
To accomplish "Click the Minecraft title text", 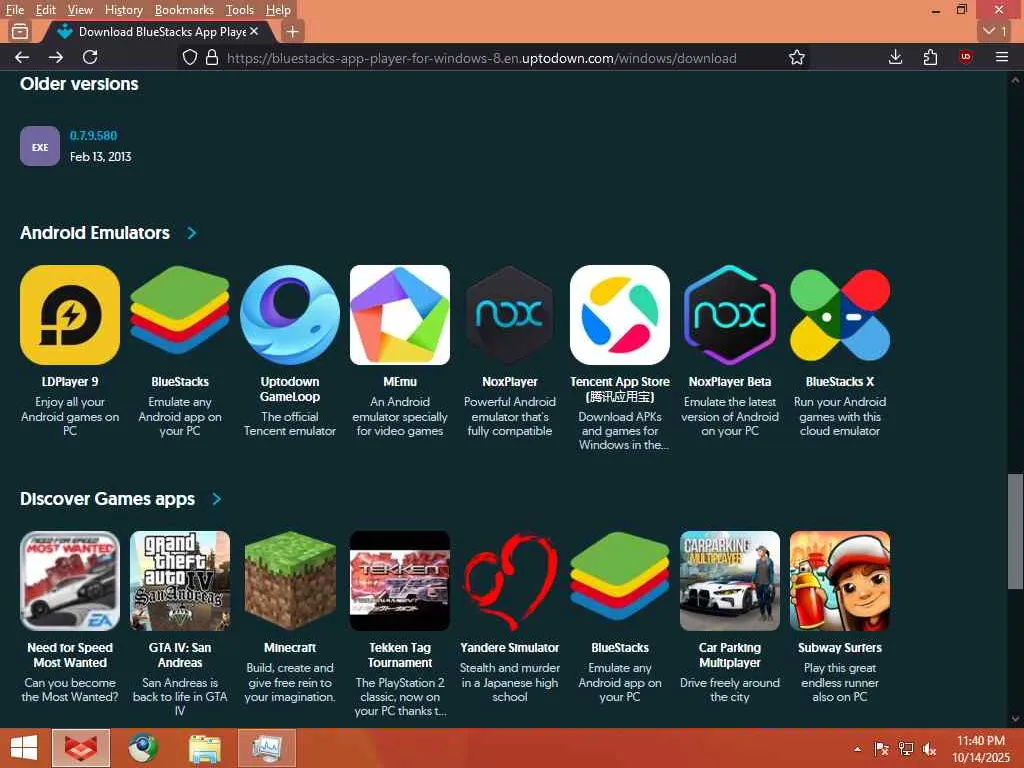I will point(290,648).
